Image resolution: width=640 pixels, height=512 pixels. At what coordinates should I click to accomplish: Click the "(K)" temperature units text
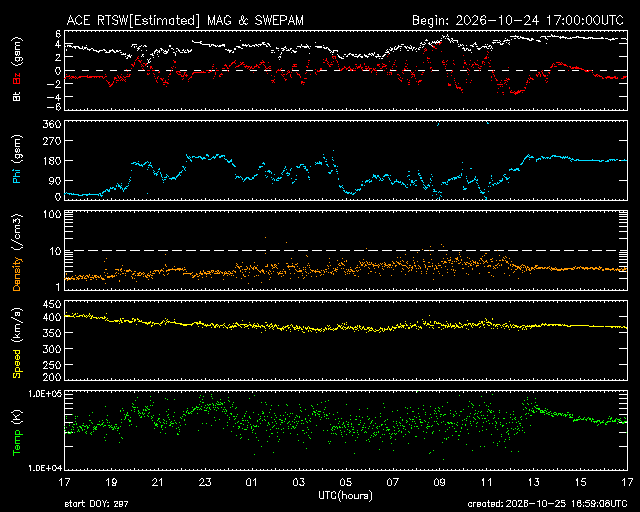click(17, 418)
